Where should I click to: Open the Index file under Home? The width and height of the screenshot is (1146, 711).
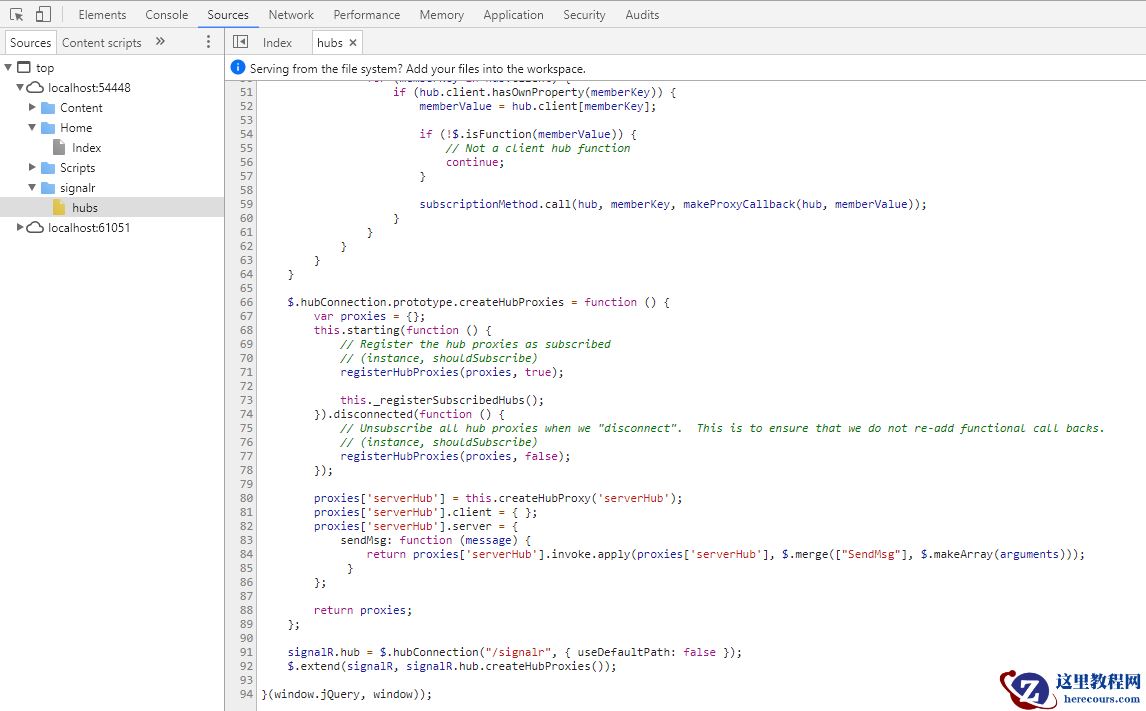(86, 148)
